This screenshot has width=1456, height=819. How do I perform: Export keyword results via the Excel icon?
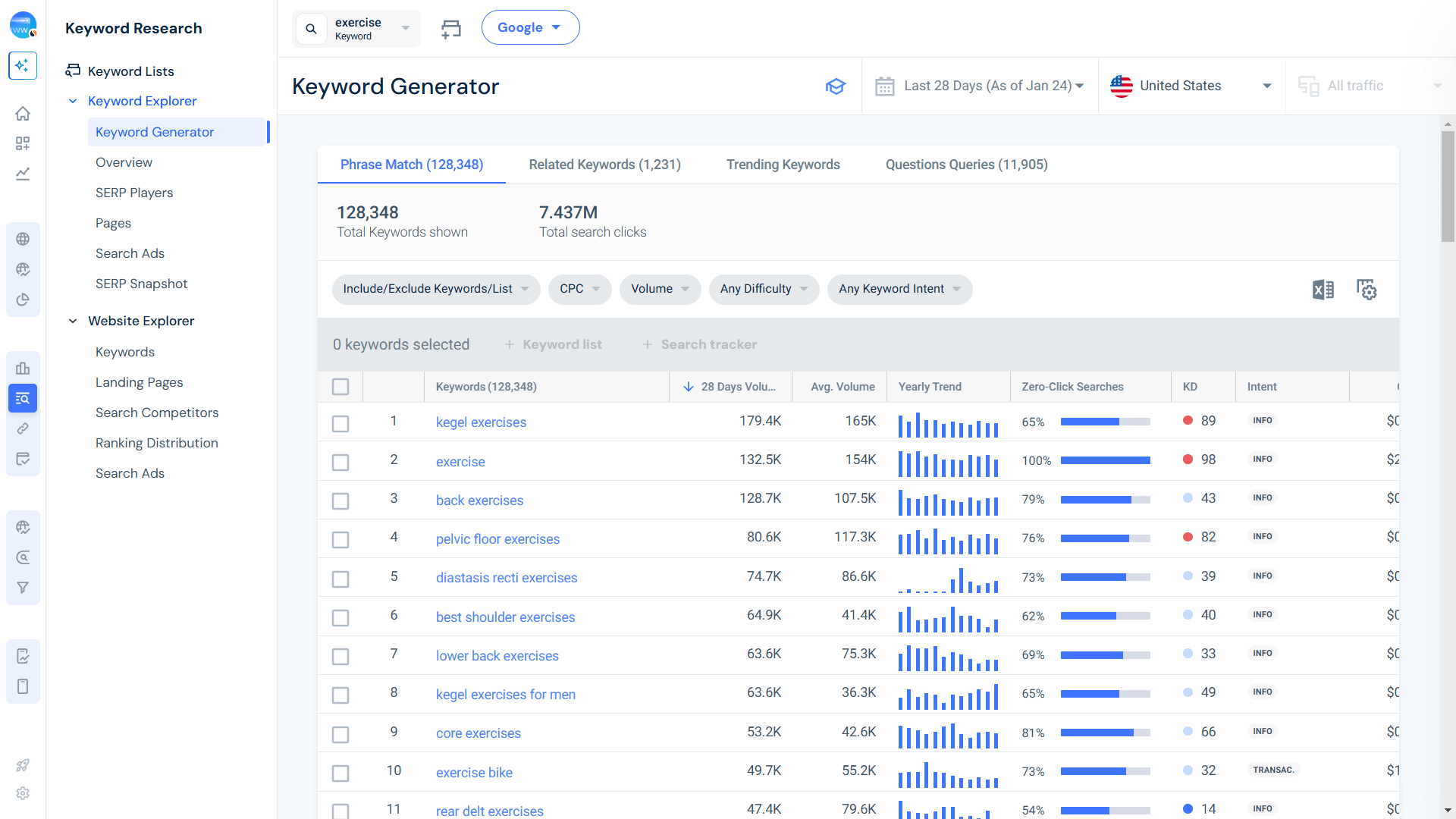click(x=1323, y=289)
